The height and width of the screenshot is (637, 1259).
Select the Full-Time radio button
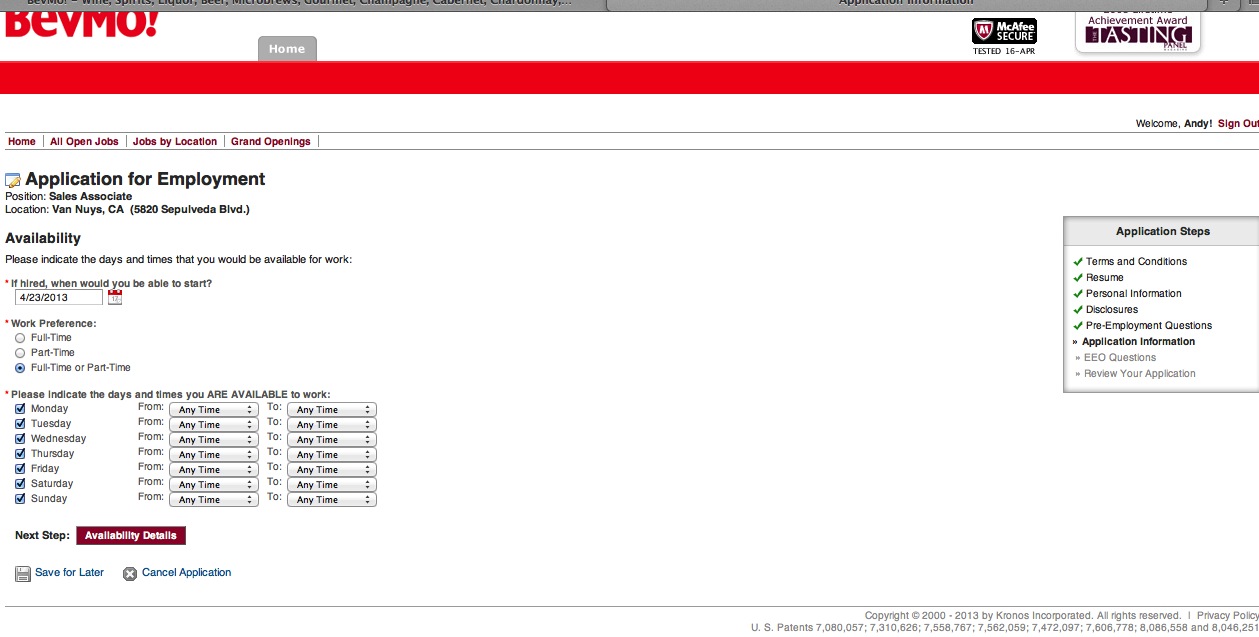pos(20,338)
